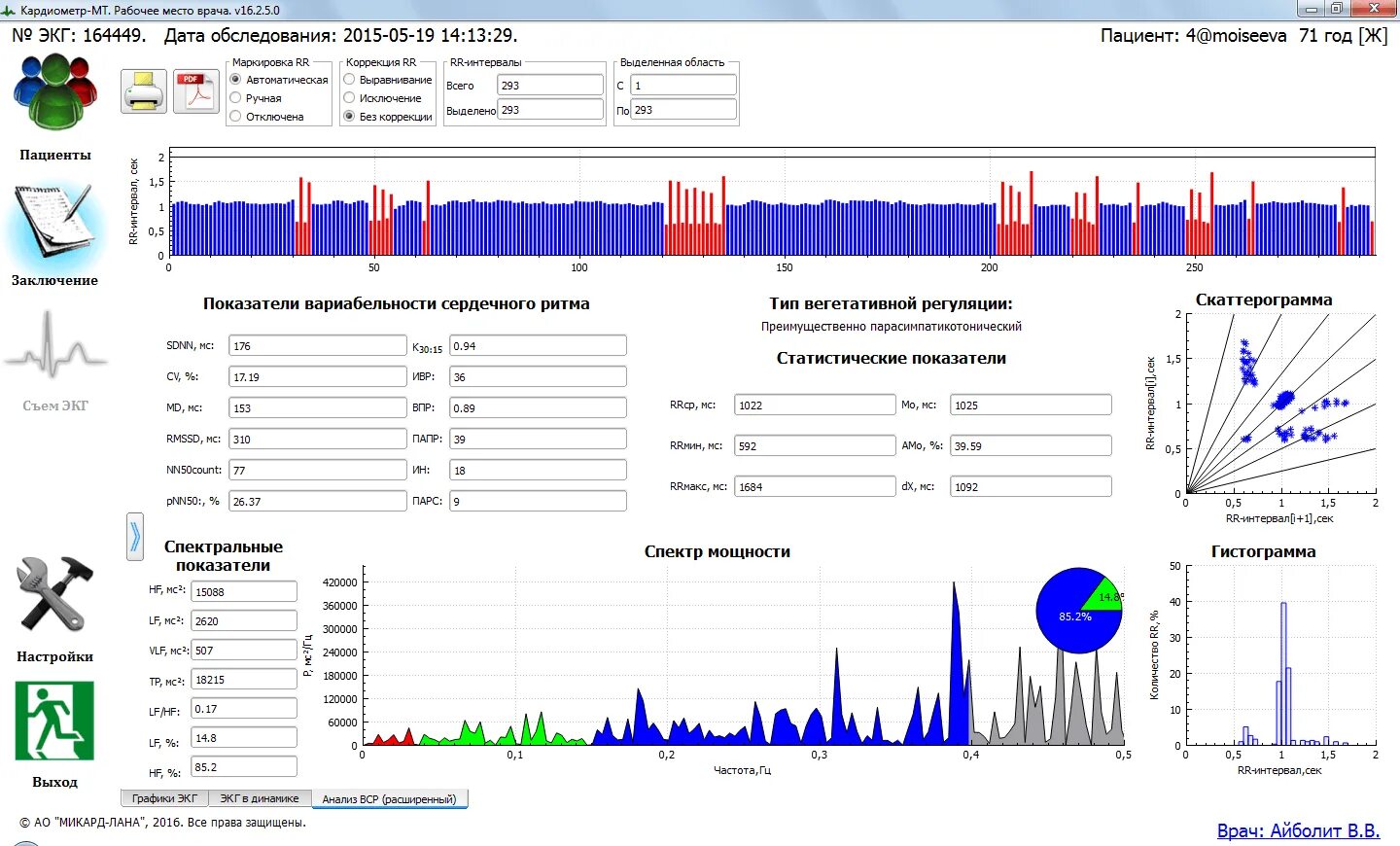Click the RRср value field

(815, 405)
